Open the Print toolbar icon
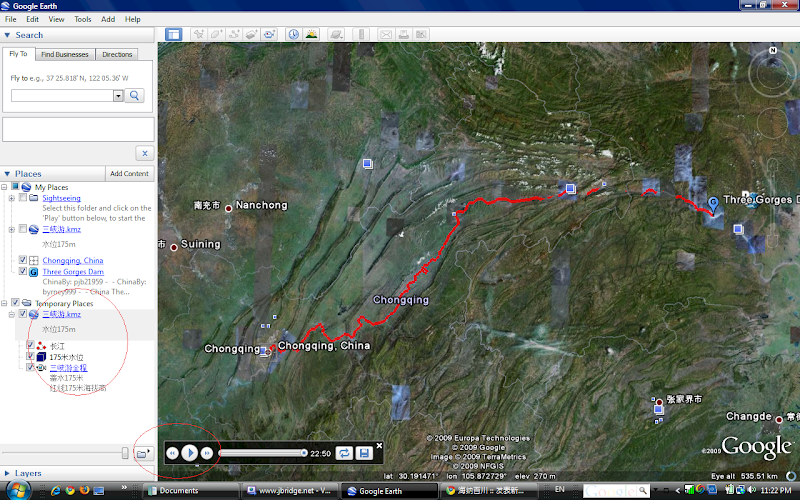800x500 pixels. click(404, 35)
